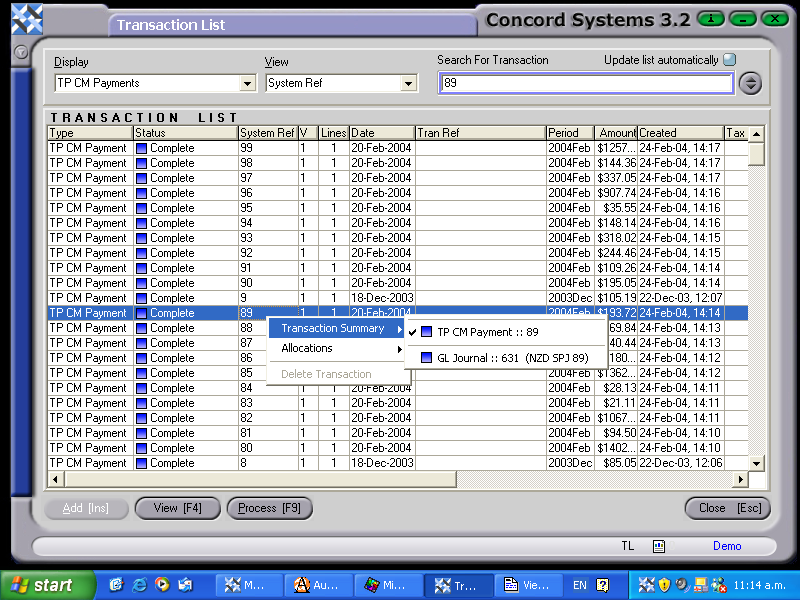Toggle Update list automatically
This screenshot has width=800, height=600.
731,59
